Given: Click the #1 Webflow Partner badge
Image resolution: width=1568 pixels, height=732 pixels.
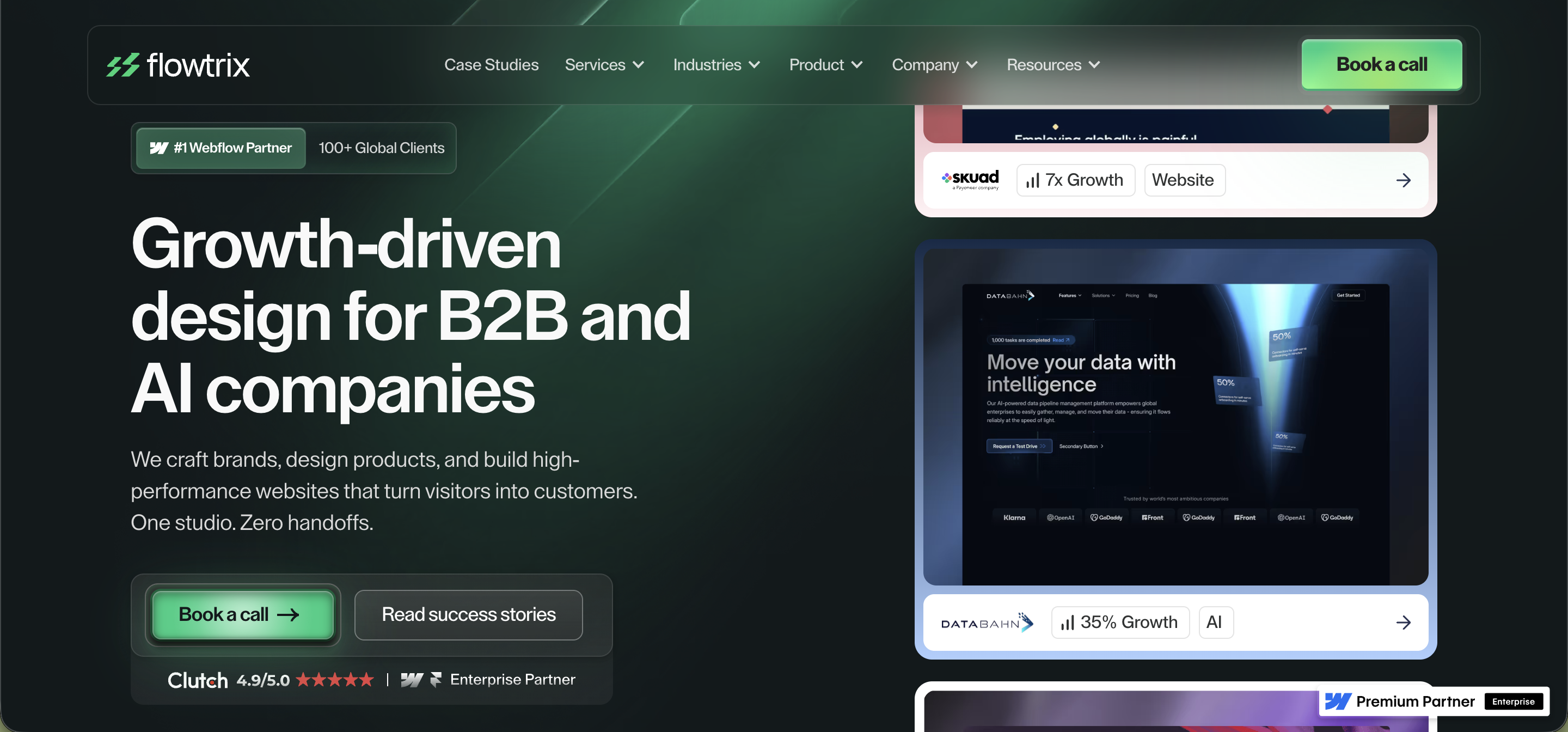Looking at the screenshot, I should pos(221,148).
